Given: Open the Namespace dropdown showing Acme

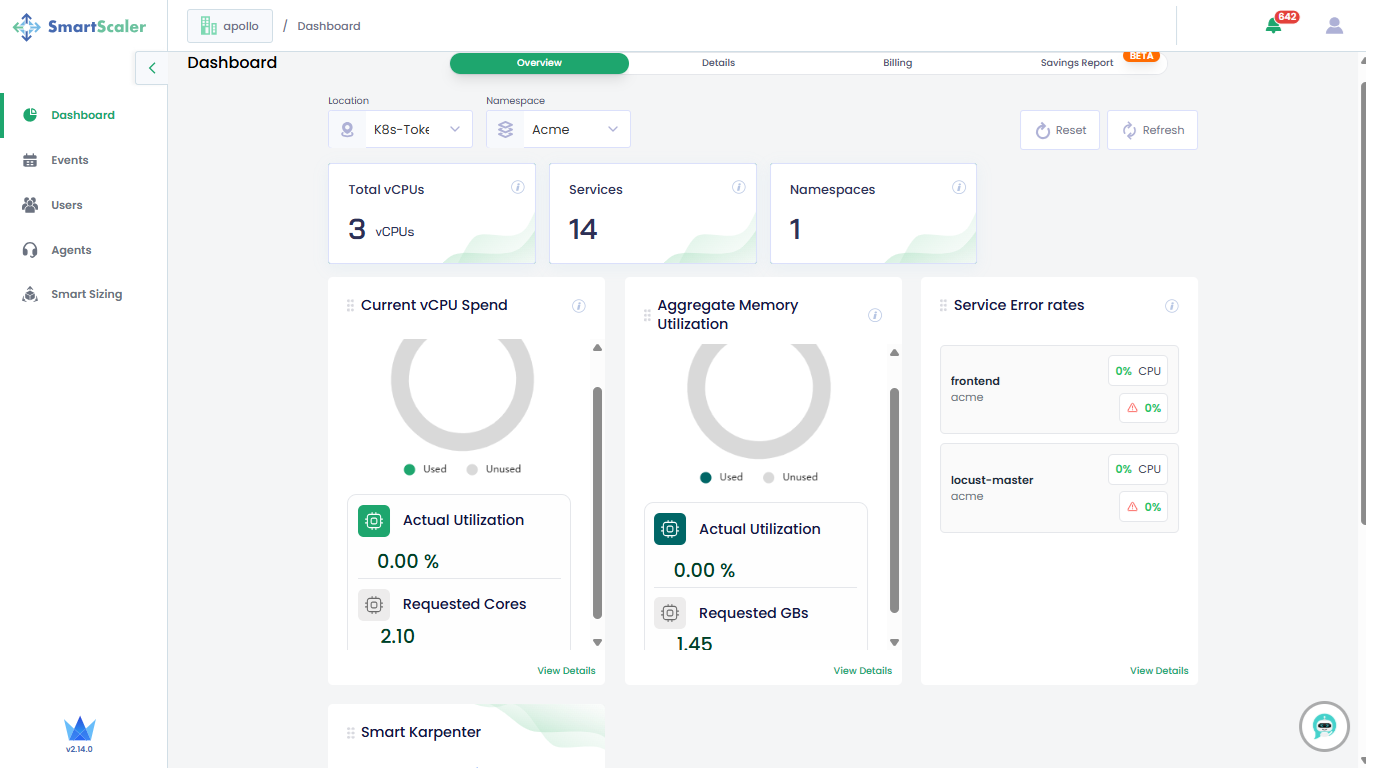Looking at the screenshot, I should point(558,129).
